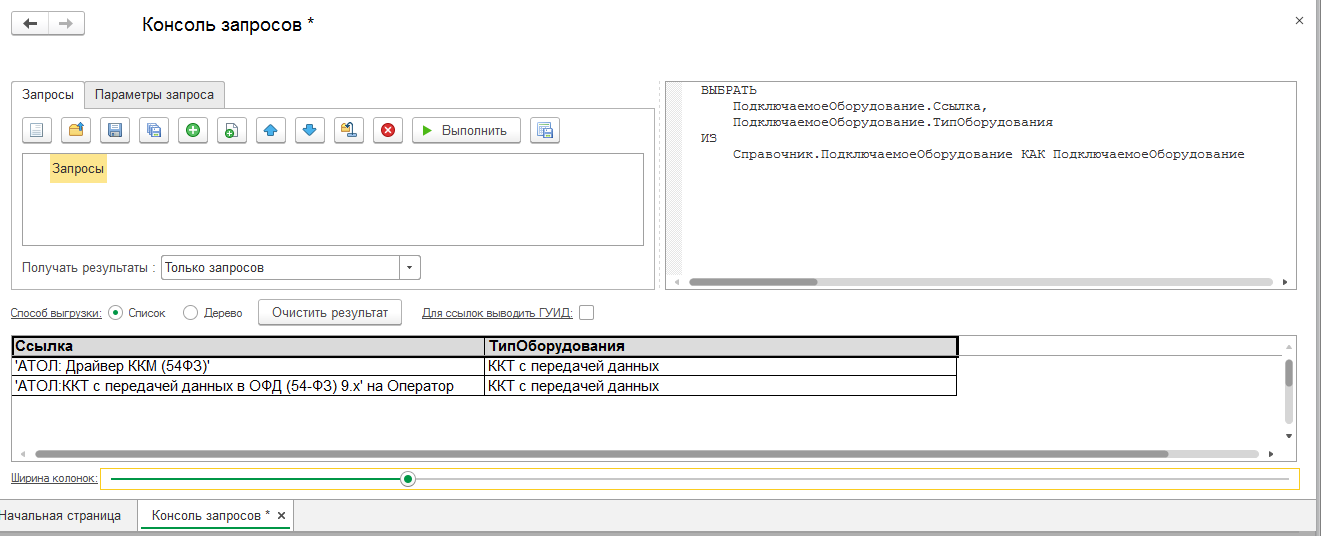Move query up with blue arrow
The width and height of the screenshot is (1321, 536).
click(x=271, y=130)
